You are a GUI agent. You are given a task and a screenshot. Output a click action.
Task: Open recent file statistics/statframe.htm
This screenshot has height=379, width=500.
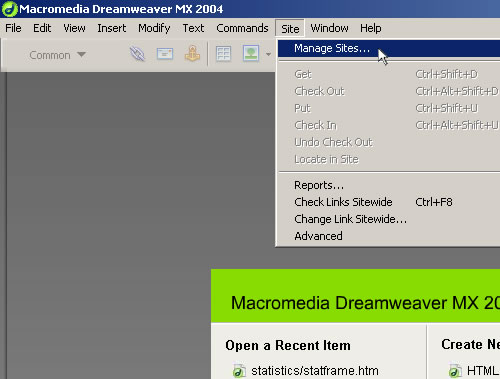315,371
